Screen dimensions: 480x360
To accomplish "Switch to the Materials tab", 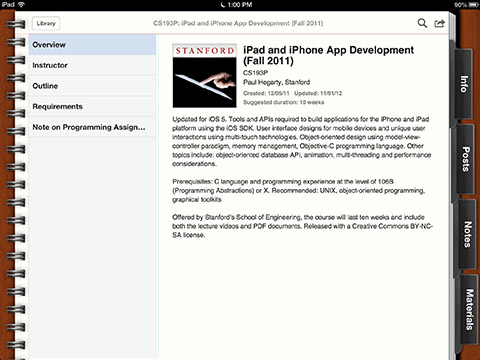I will [x=469, y=309].
